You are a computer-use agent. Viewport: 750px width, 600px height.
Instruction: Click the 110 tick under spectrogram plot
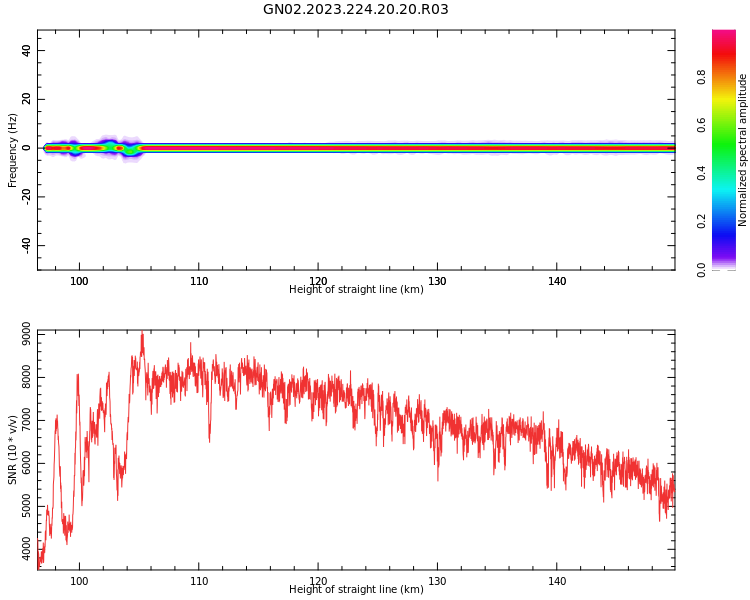point(199,281)
